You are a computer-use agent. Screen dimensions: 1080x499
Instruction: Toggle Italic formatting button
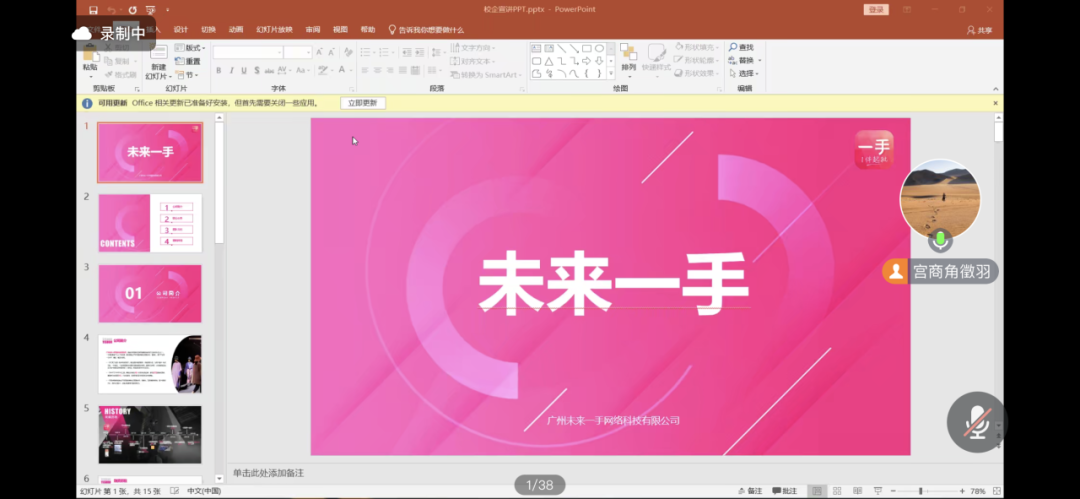coord(231,70)
